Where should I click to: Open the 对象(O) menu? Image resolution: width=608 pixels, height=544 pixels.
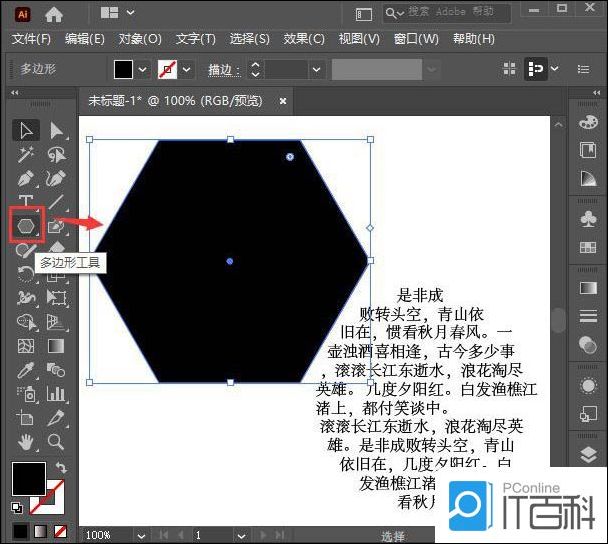coord(140,39)
